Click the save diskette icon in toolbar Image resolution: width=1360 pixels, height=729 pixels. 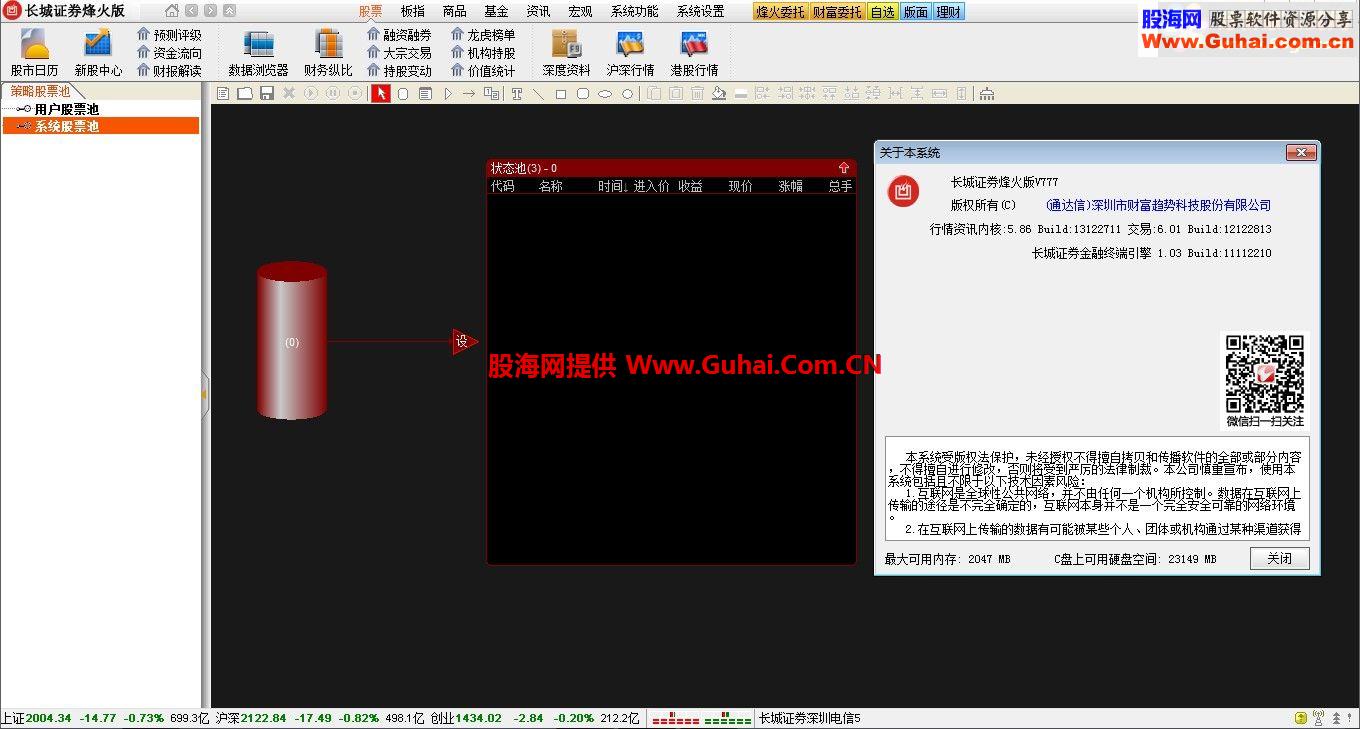coord(267,94)
